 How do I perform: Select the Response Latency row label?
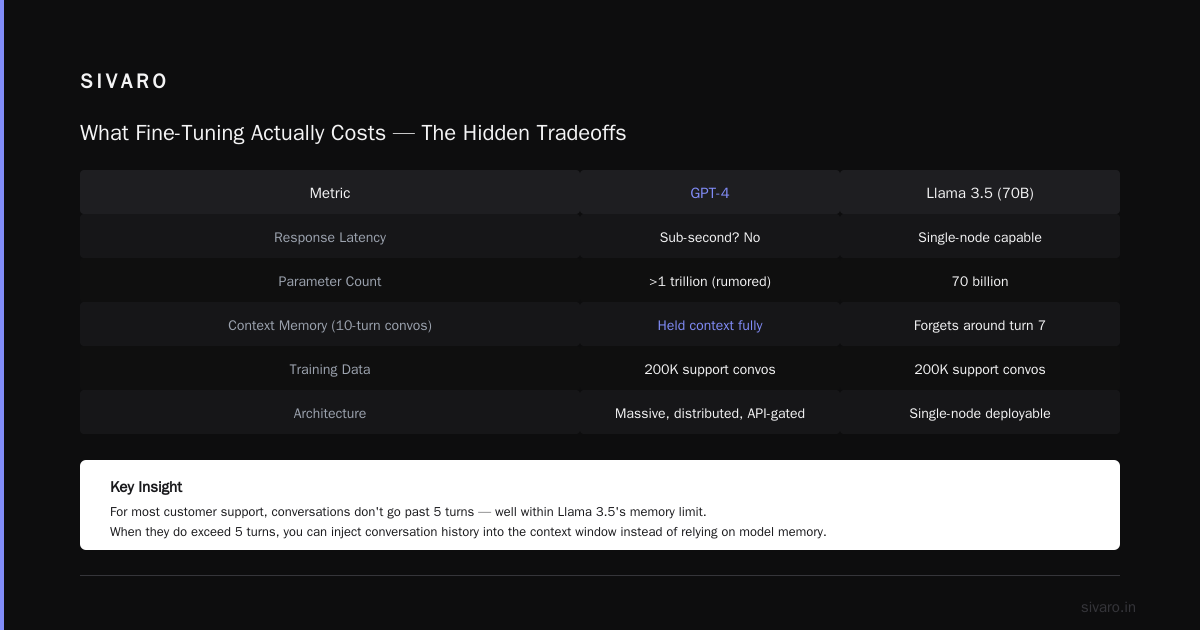pyautogui.click(x=330, y=237)
